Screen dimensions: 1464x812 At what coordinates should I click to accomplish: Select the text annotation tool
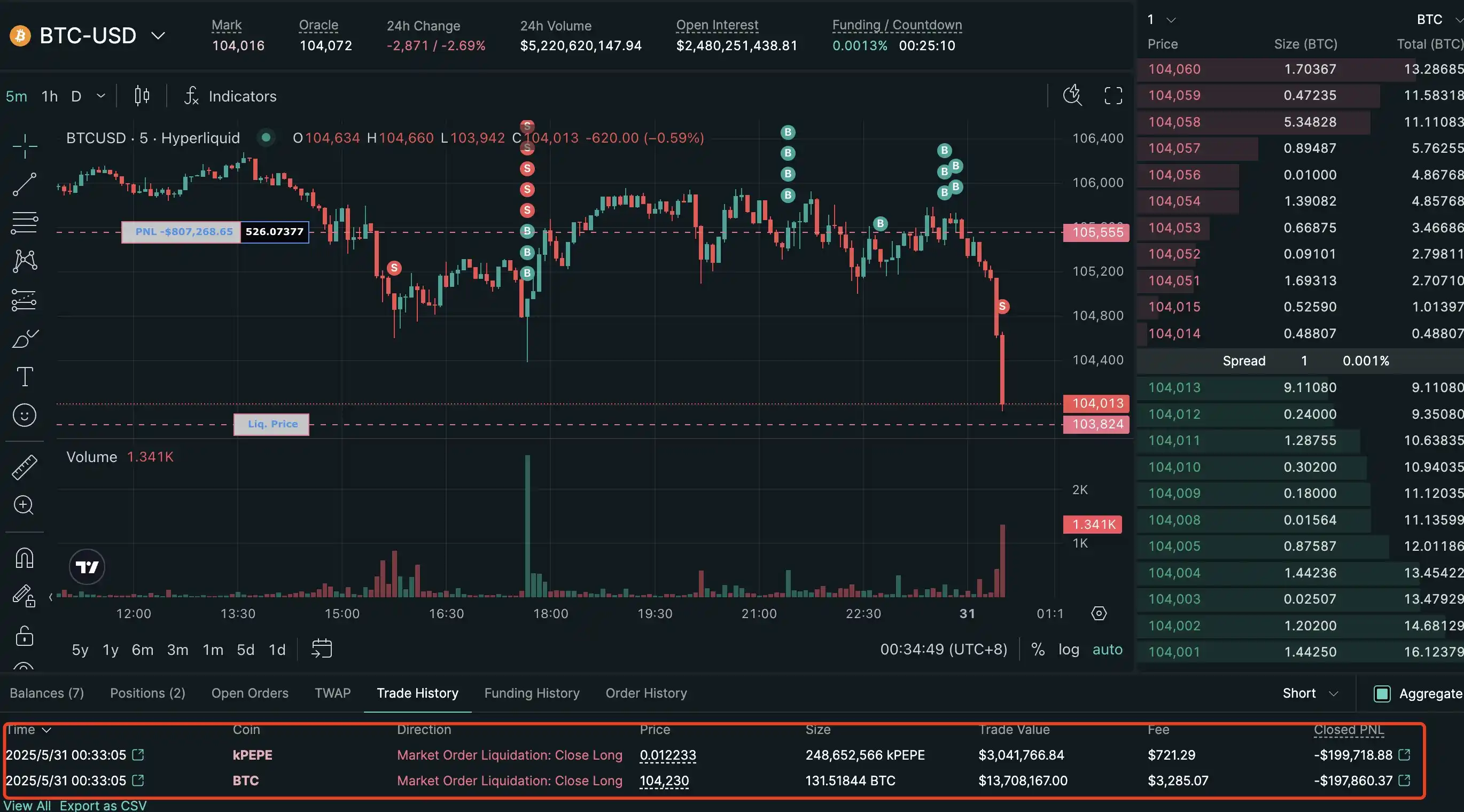pos(25,376)
